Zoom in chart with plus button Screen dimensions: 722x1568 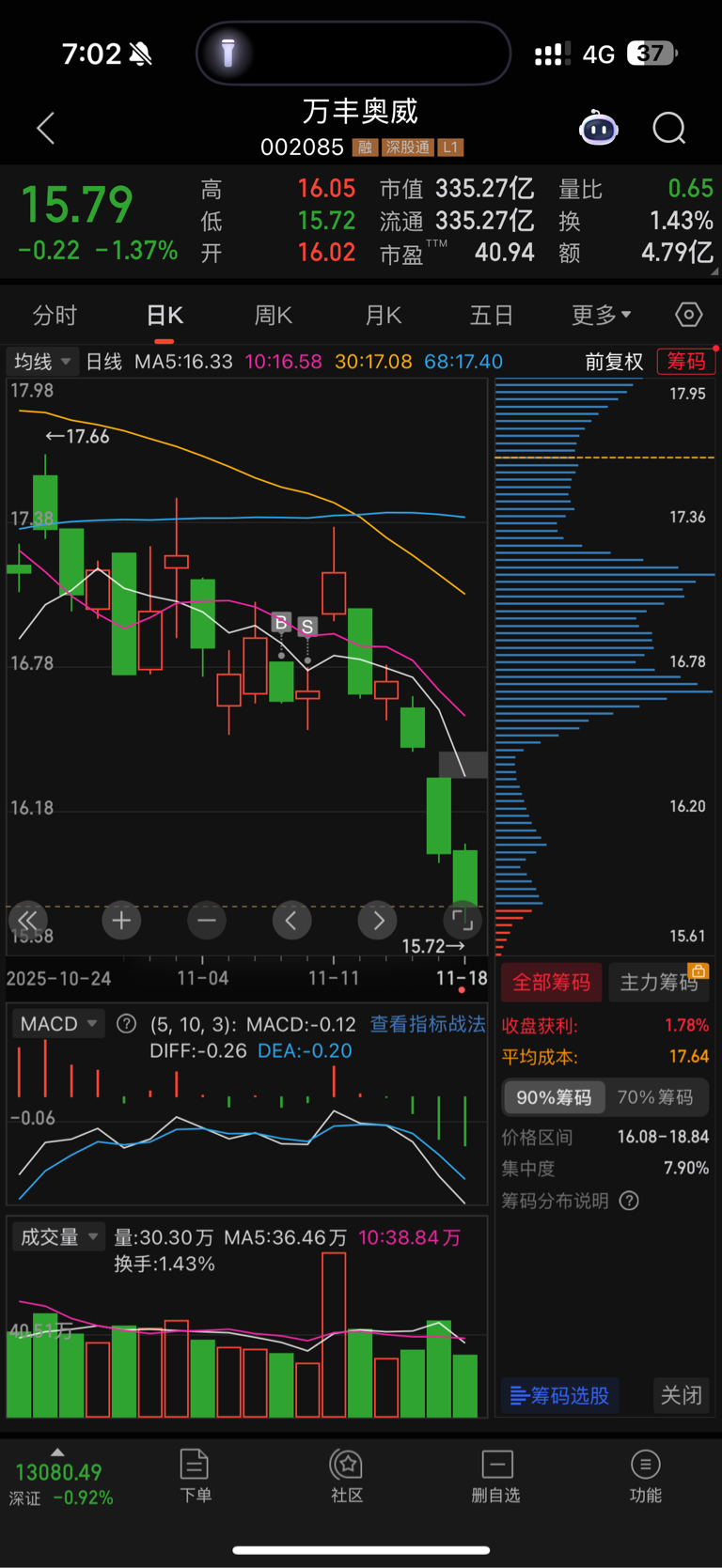pos(121,921)
